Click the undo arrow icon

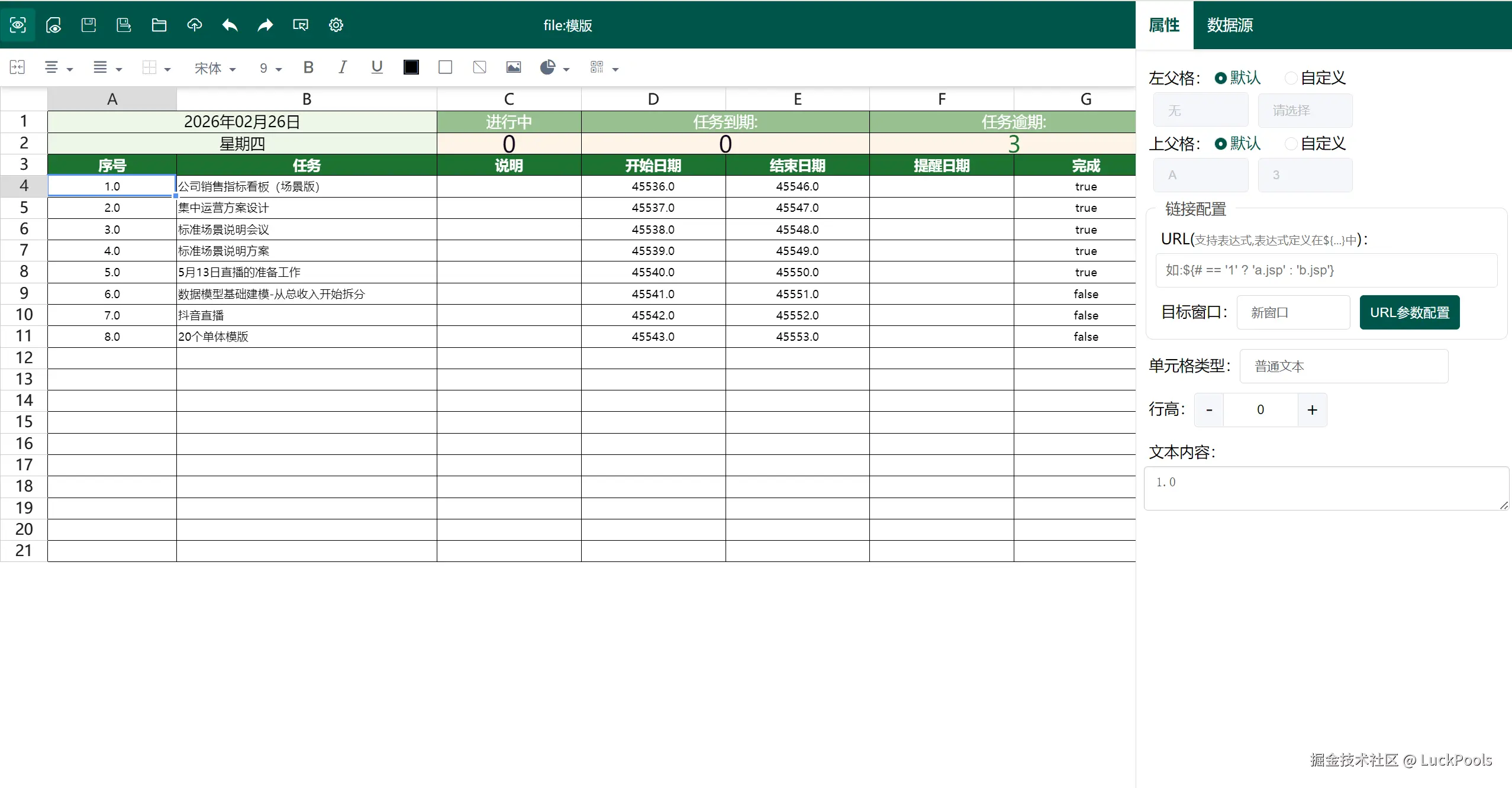tap(230, 25)
